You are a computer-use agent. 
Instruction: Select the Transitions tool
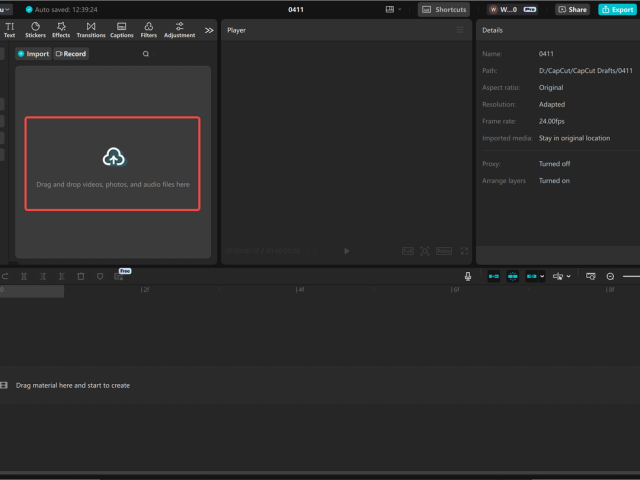tap(91, 30)
